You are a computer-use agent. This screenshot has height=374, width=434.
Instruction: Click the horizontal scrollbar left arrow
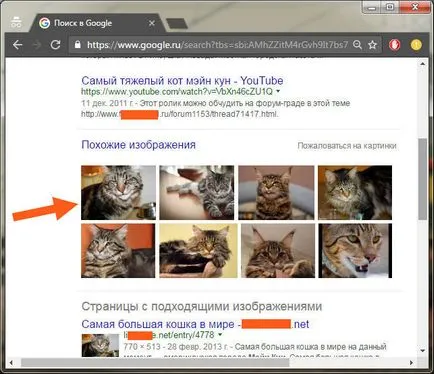pyautogui.click(x=11, y=362)
